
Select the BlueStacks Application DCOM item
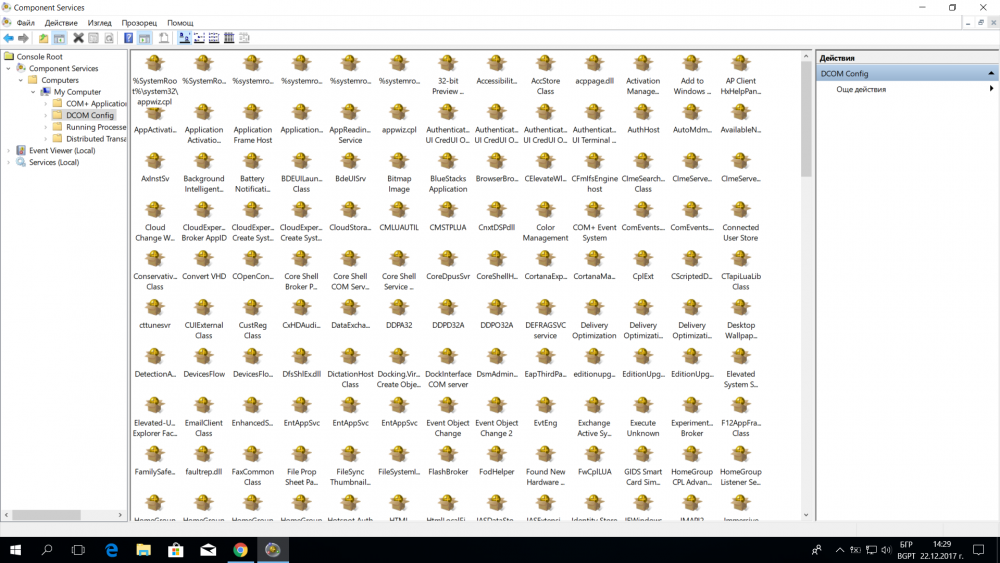448,172
